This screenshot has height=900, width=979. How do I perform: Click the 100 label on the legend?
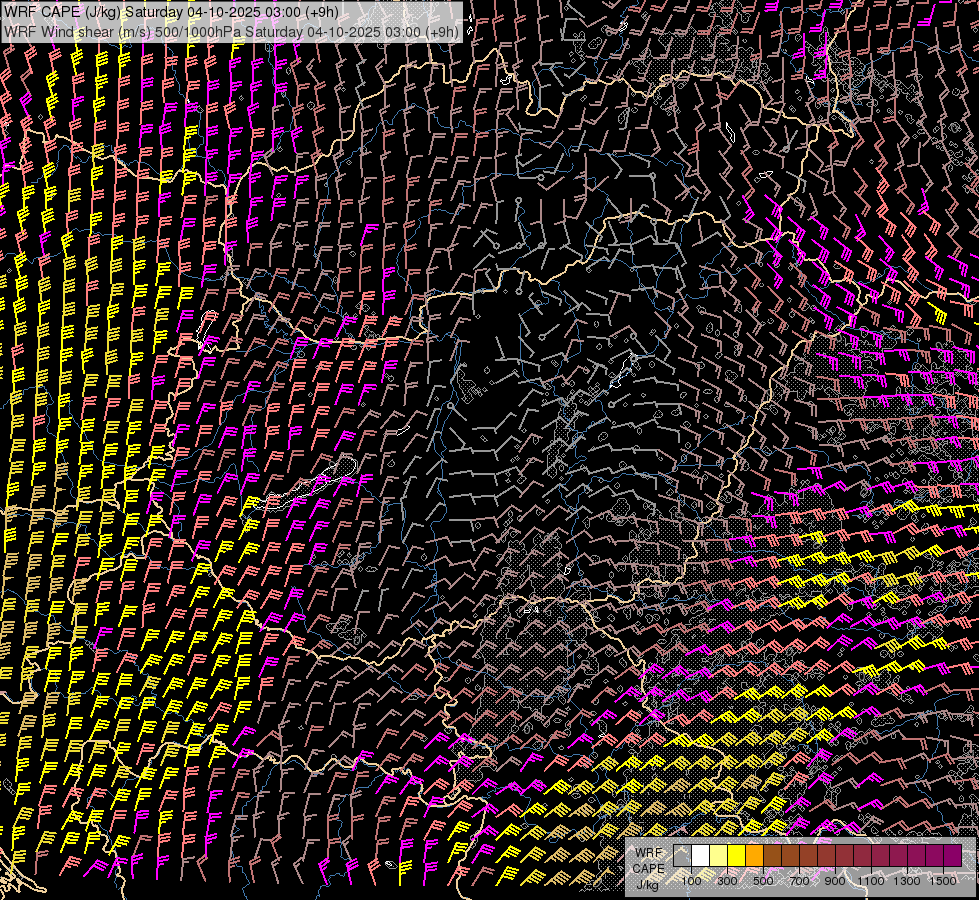(691, 881)
